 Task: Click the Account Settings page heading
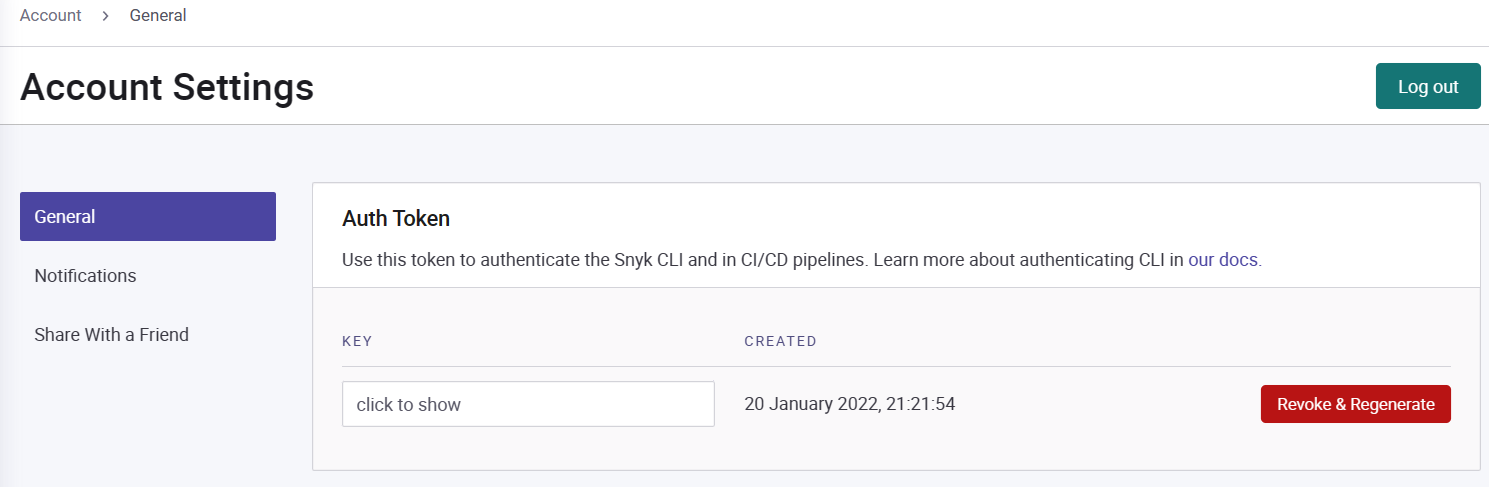coord(167,87)
